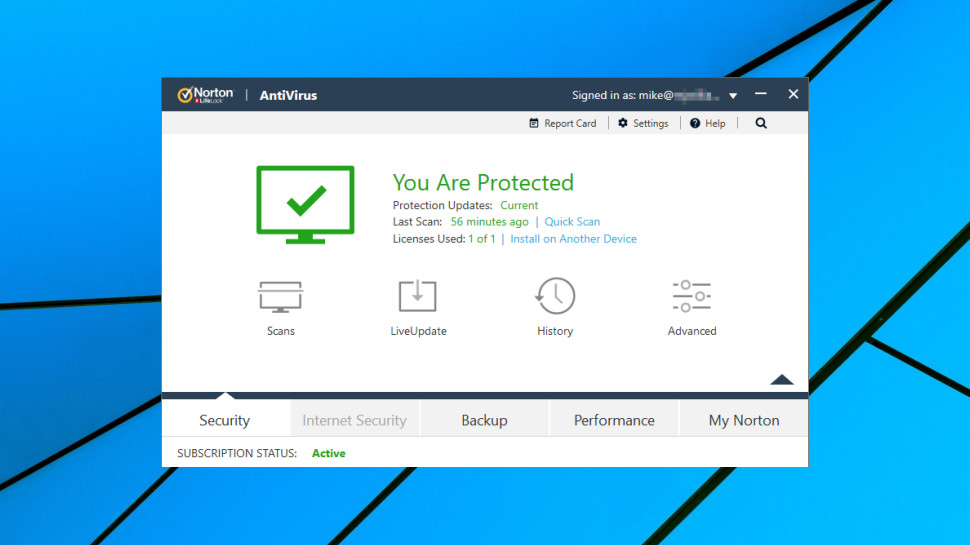Open the Report Card text label
Image resolution: width=970 pixels, height=545 pixels.
[x=570, y=123]
